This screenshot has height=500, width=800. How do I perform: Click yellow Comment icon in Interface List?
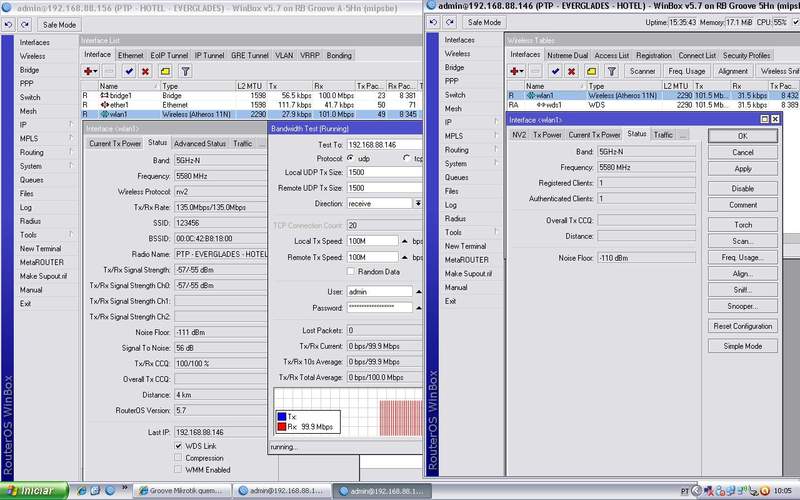[165, 71]
